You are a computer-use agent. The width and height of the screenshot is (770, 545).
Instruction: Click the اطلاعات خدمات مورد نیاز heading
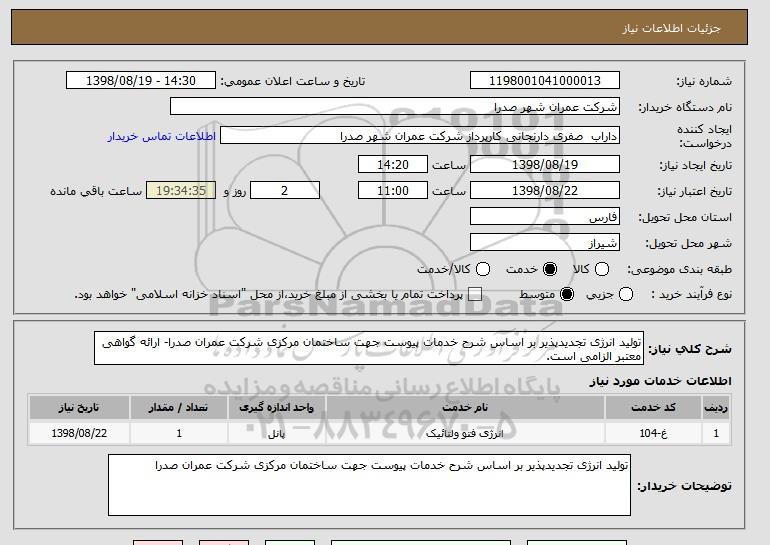coord(660,381)
